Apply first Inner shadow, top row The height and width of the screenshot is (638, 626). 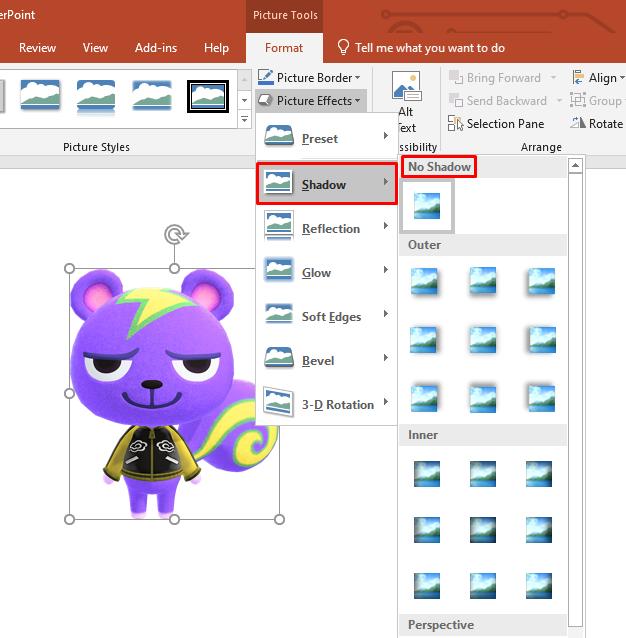point(427,474)
